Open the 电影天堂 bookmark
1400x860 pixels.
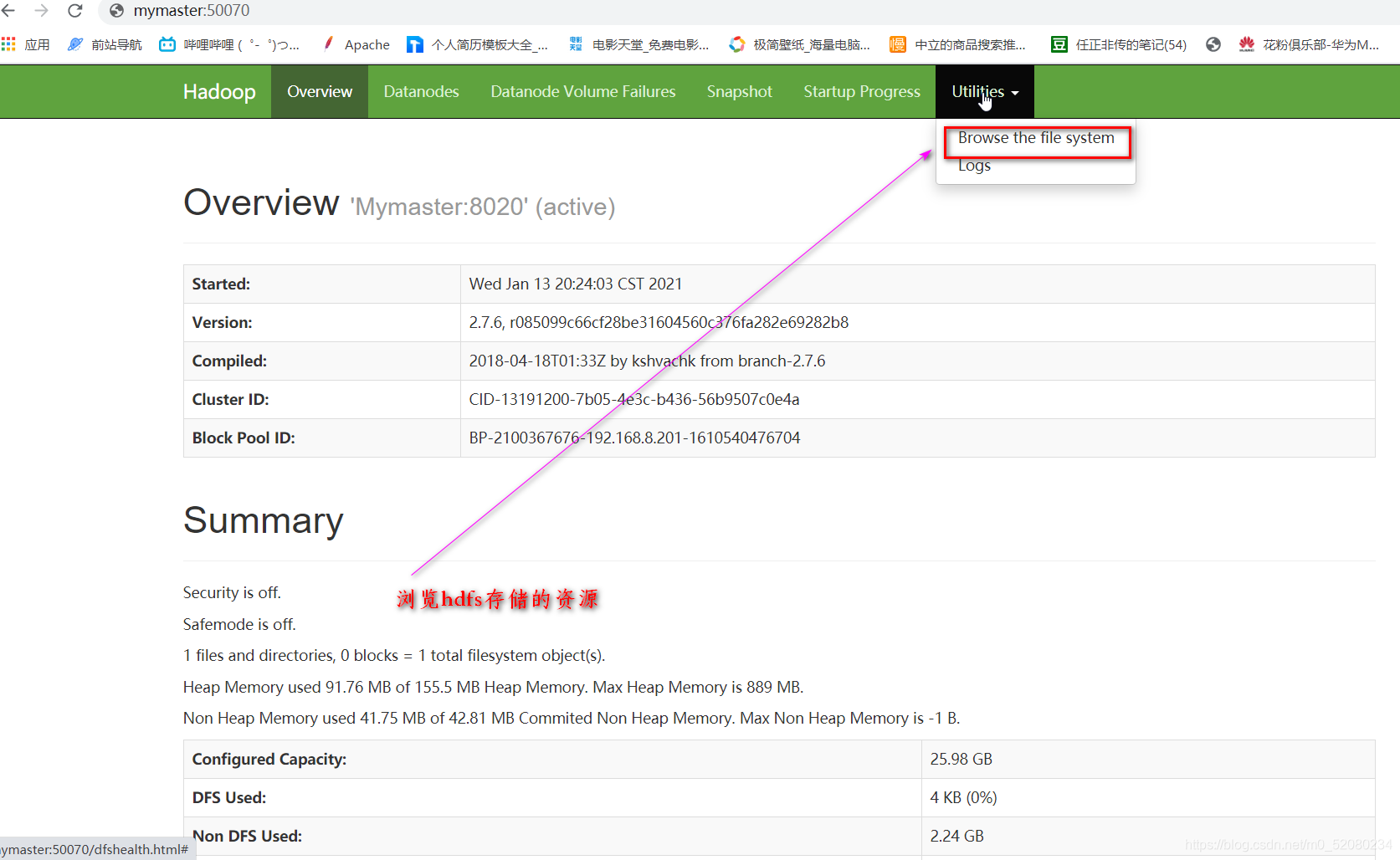(638, 44)
